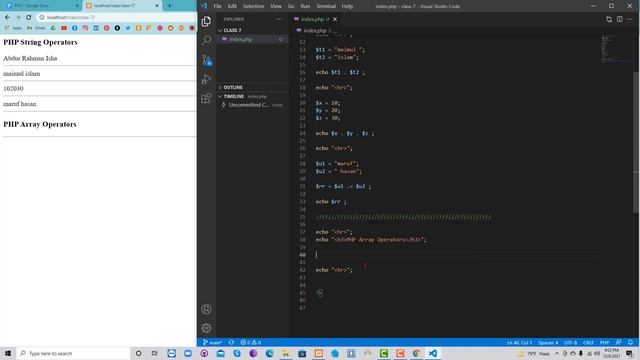Open the Explorer view in VS Code activity bar

207,21
